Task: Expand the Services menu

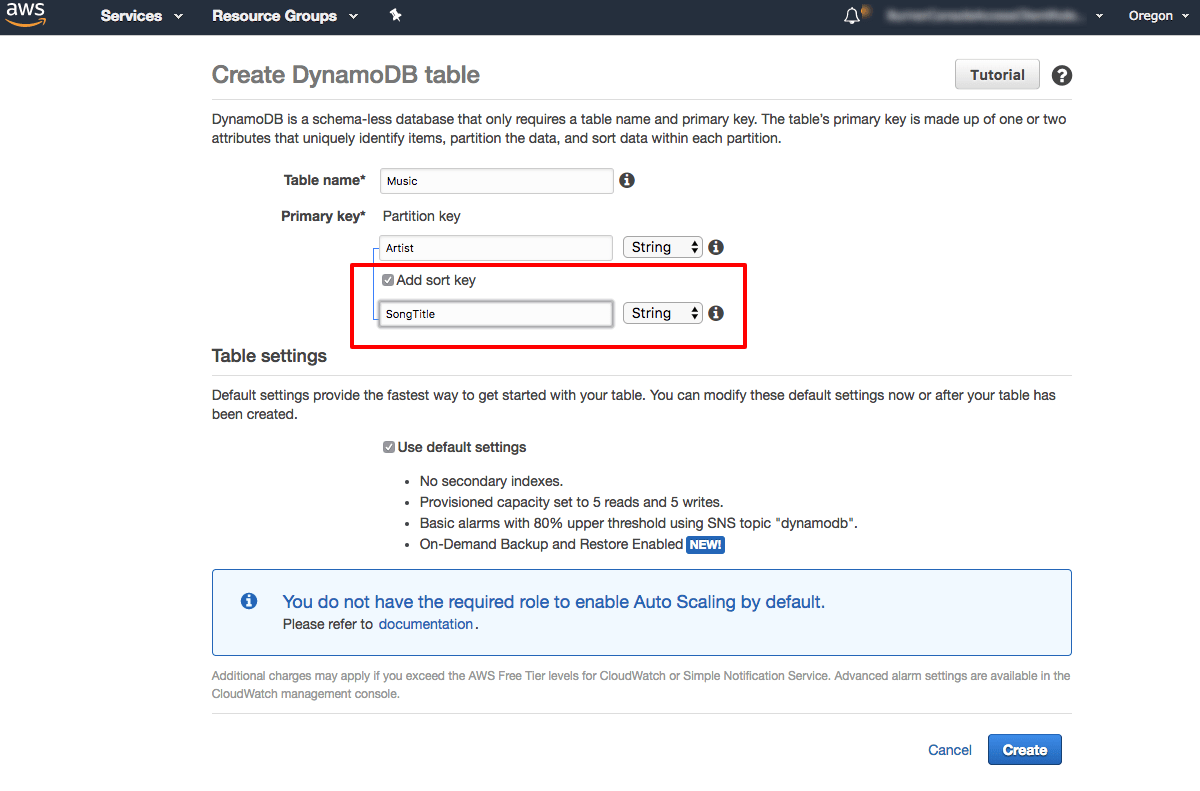Action: [142, 16]
